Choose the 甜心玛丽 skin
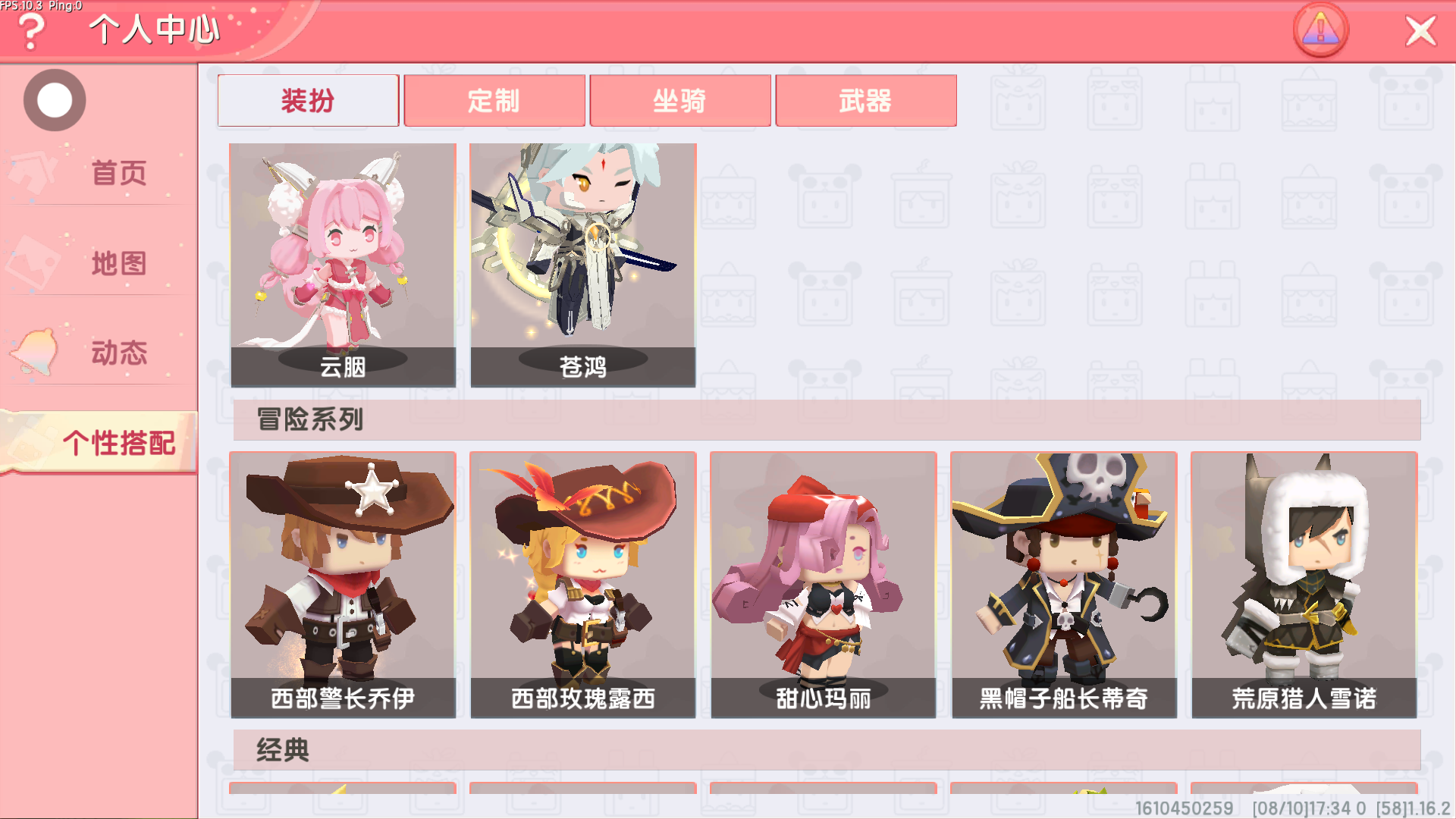Screen dimensions: 1456x819 tap(824, 585)
